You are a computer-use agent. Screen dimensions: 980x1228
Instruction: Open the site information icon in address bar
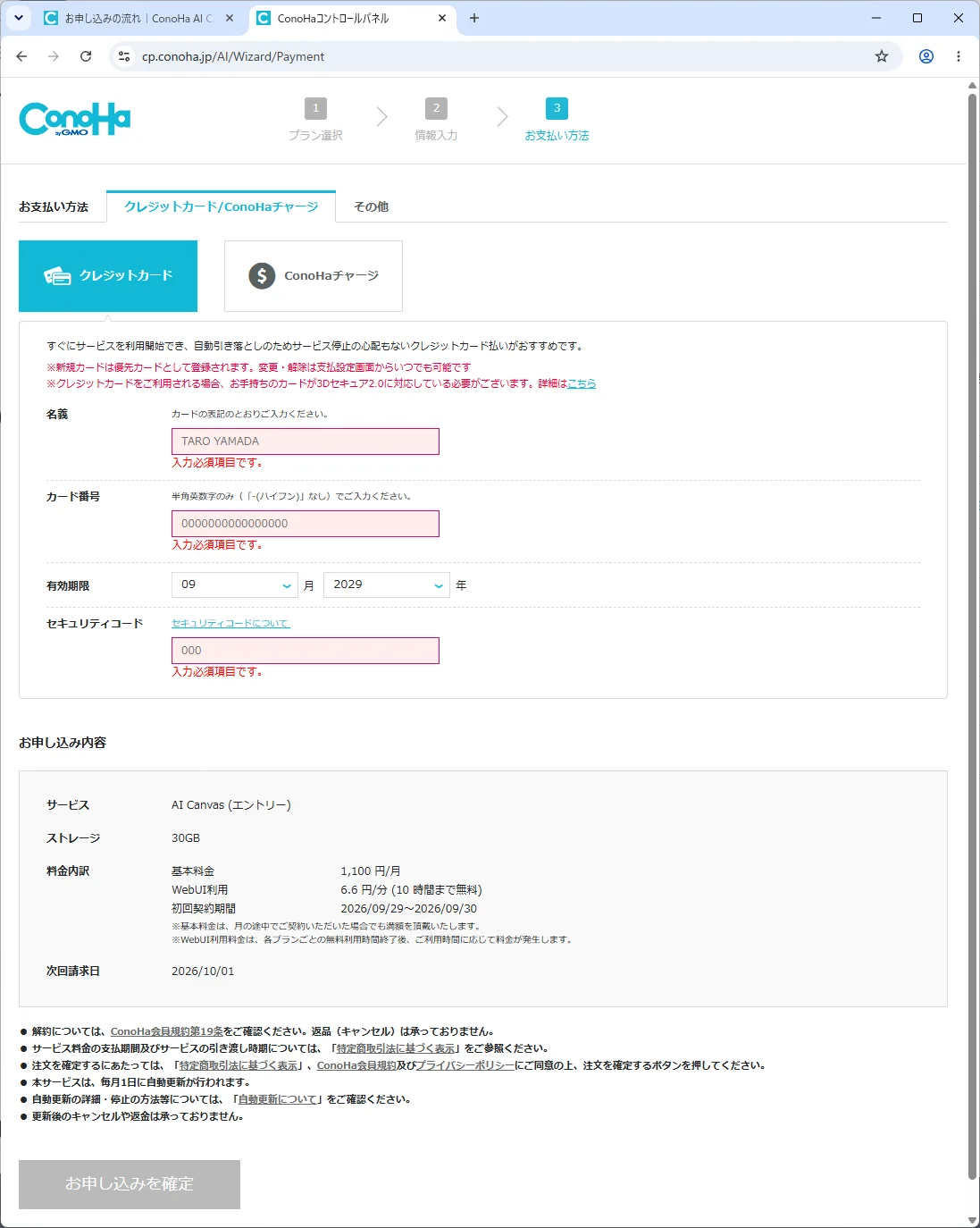point(124,56)
